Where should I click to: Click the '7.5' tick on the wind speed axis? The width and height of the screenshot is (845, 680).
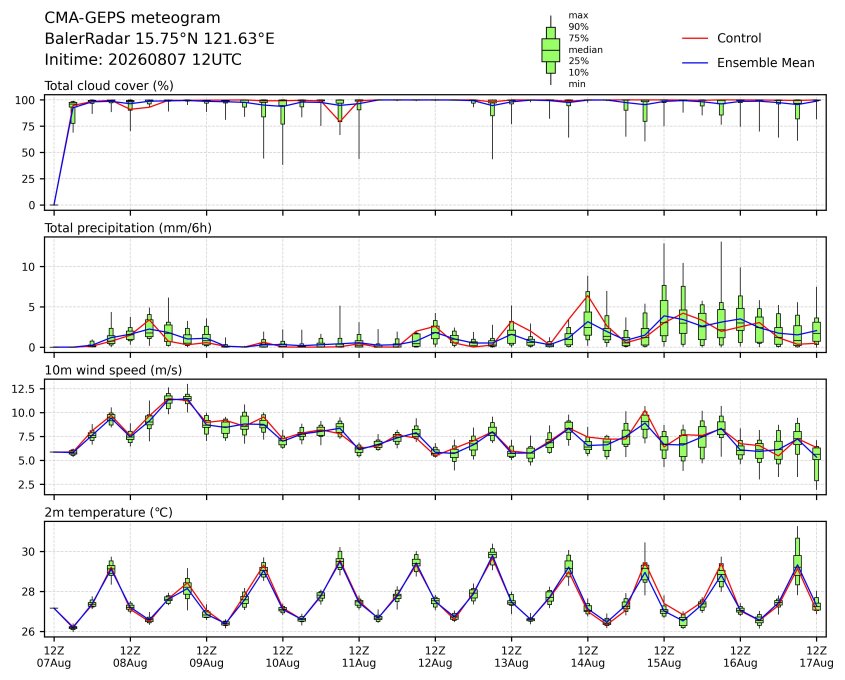(x=26, y=437)
